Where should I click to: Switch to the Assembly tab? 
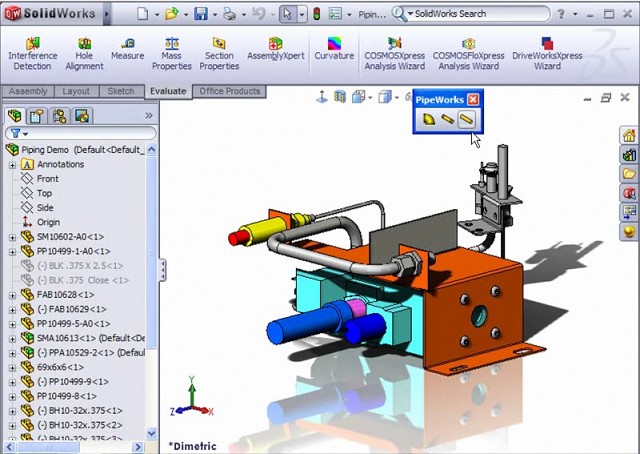click(x=28, y=91)
